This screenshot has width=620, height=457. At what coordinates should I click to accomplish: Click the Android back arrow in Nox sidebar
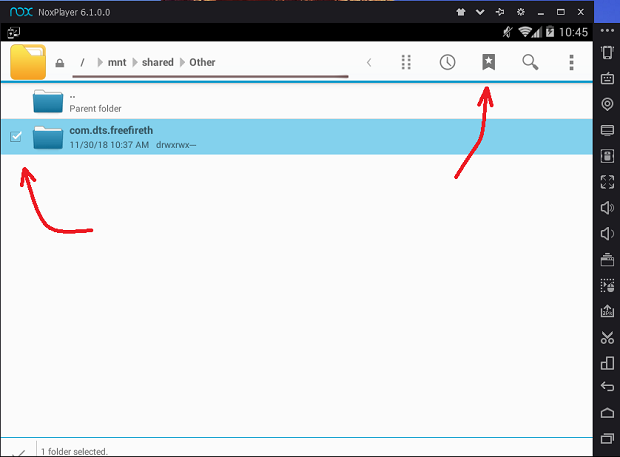click(607, 386)
